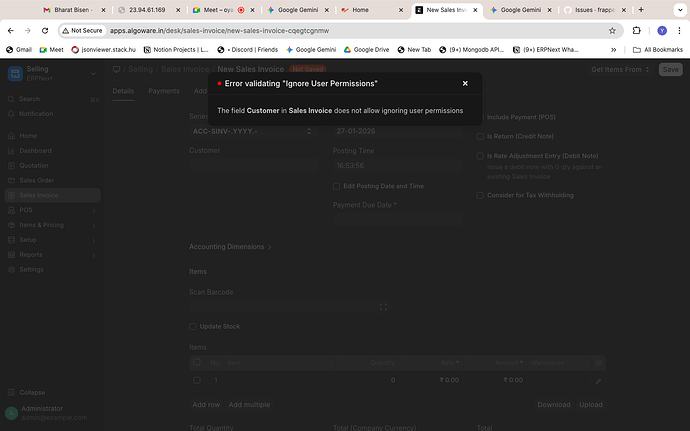
Task: Expand the Accounting Dimensions section
Action: 230,247
